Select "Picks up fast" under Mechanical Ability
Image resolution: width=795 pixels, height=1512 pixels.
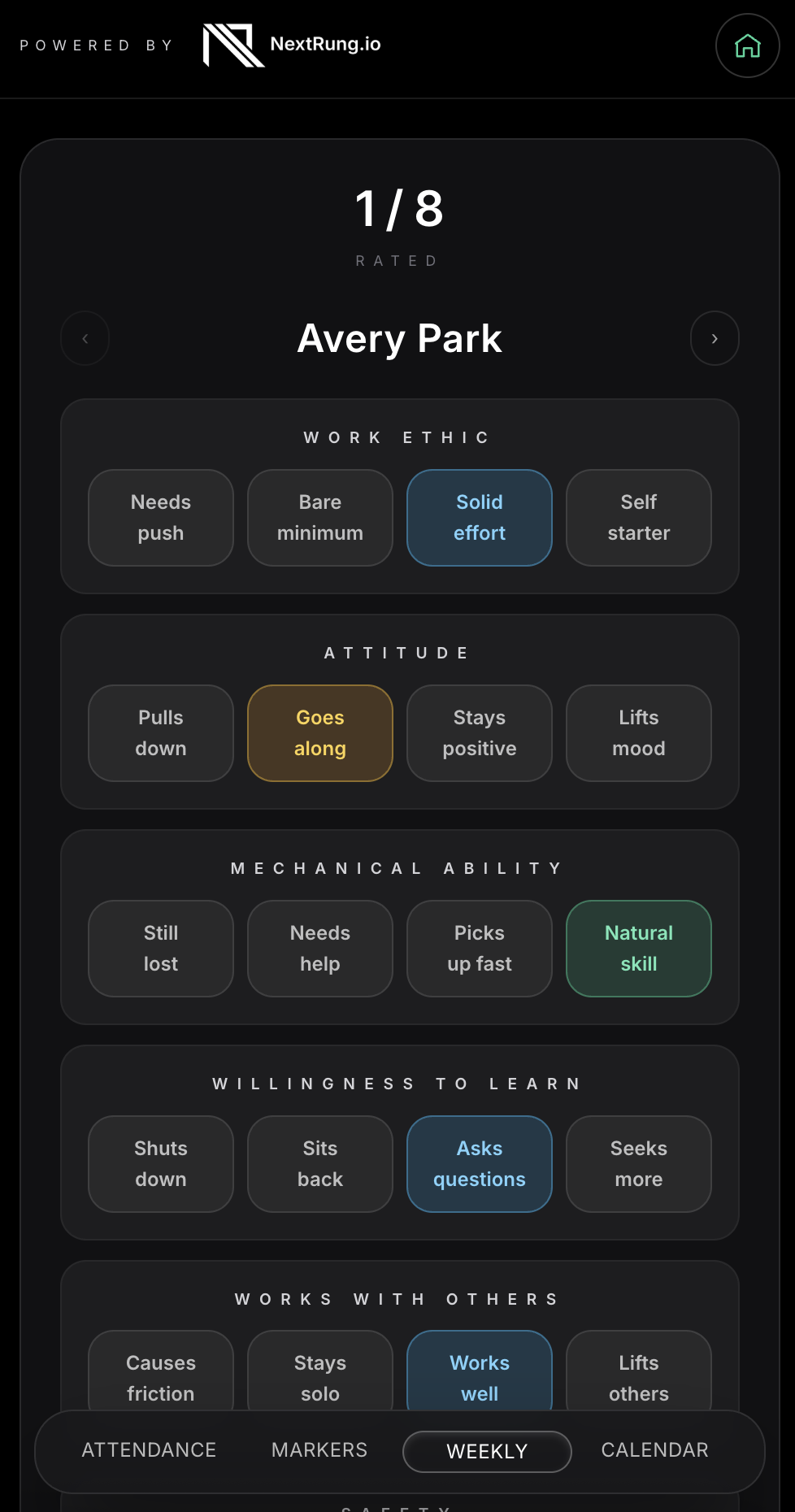[x=479, y=949]
